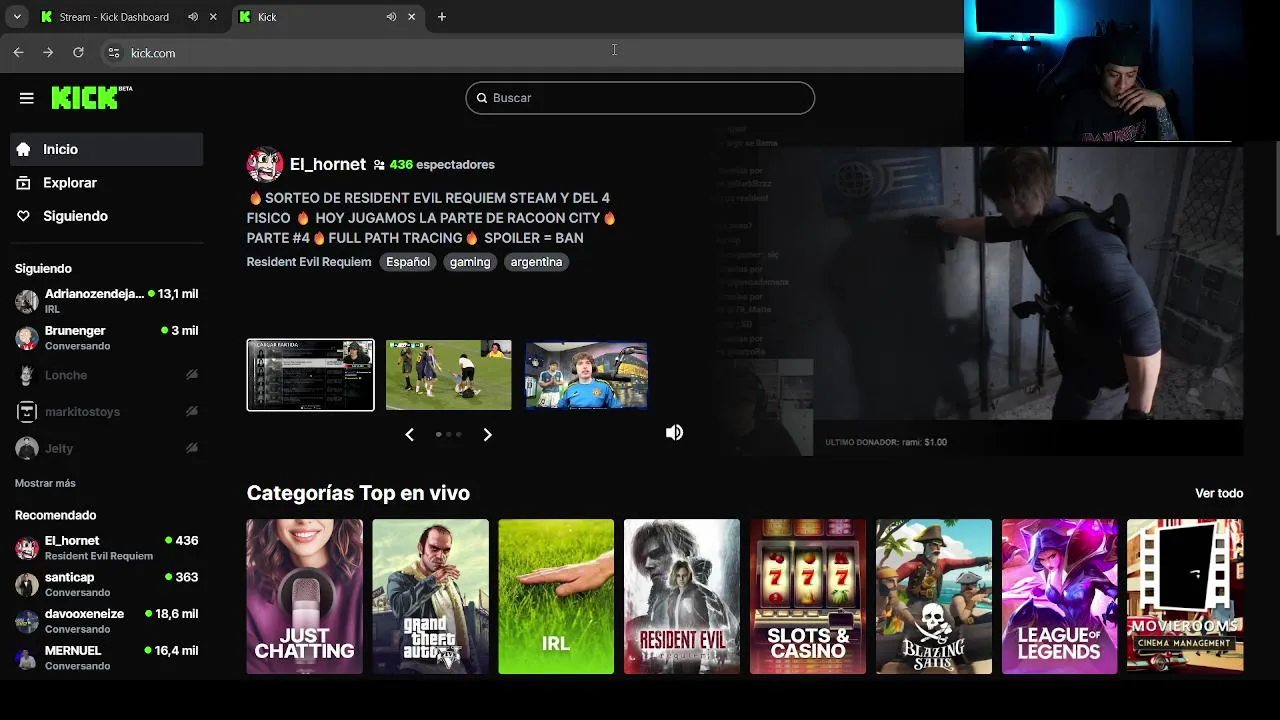
Task: Toggle featured stream volume speaker
Action: click(675, 432)
